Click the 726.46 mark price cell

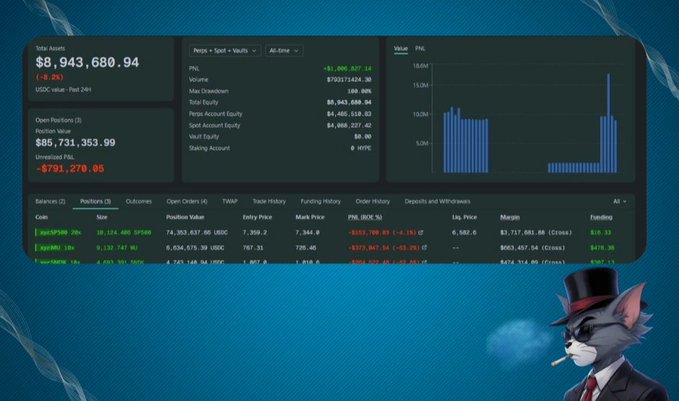306,248
